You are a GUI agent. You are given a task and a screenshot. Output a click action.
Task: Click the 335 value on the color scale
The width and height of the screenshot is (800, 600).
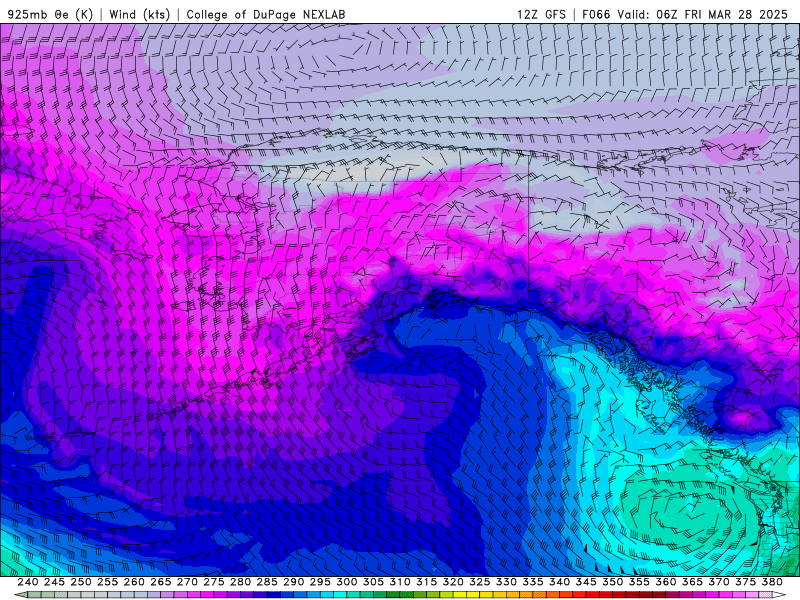(532, 582)
